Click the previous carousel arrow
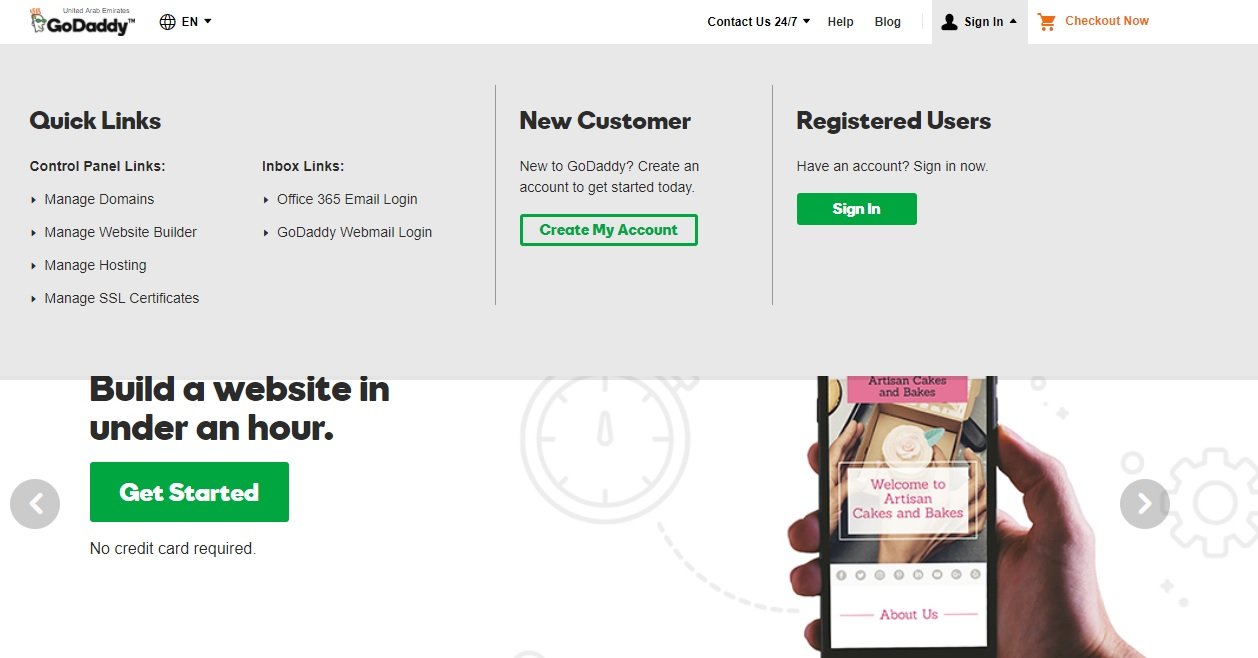 pos(36,504)
